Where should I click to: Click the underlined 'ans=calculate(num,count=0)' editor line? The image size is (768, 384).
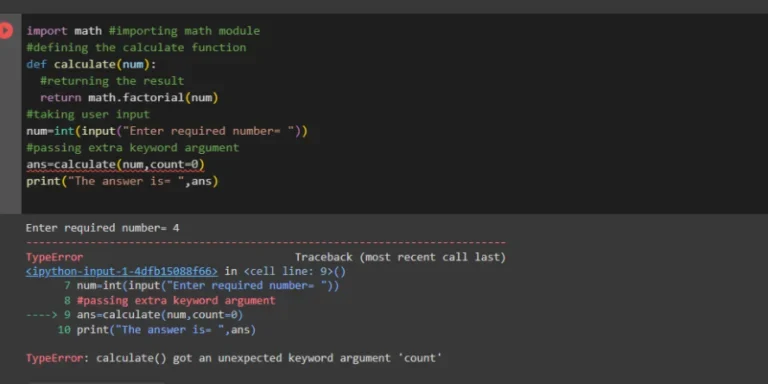click(116, 164)
